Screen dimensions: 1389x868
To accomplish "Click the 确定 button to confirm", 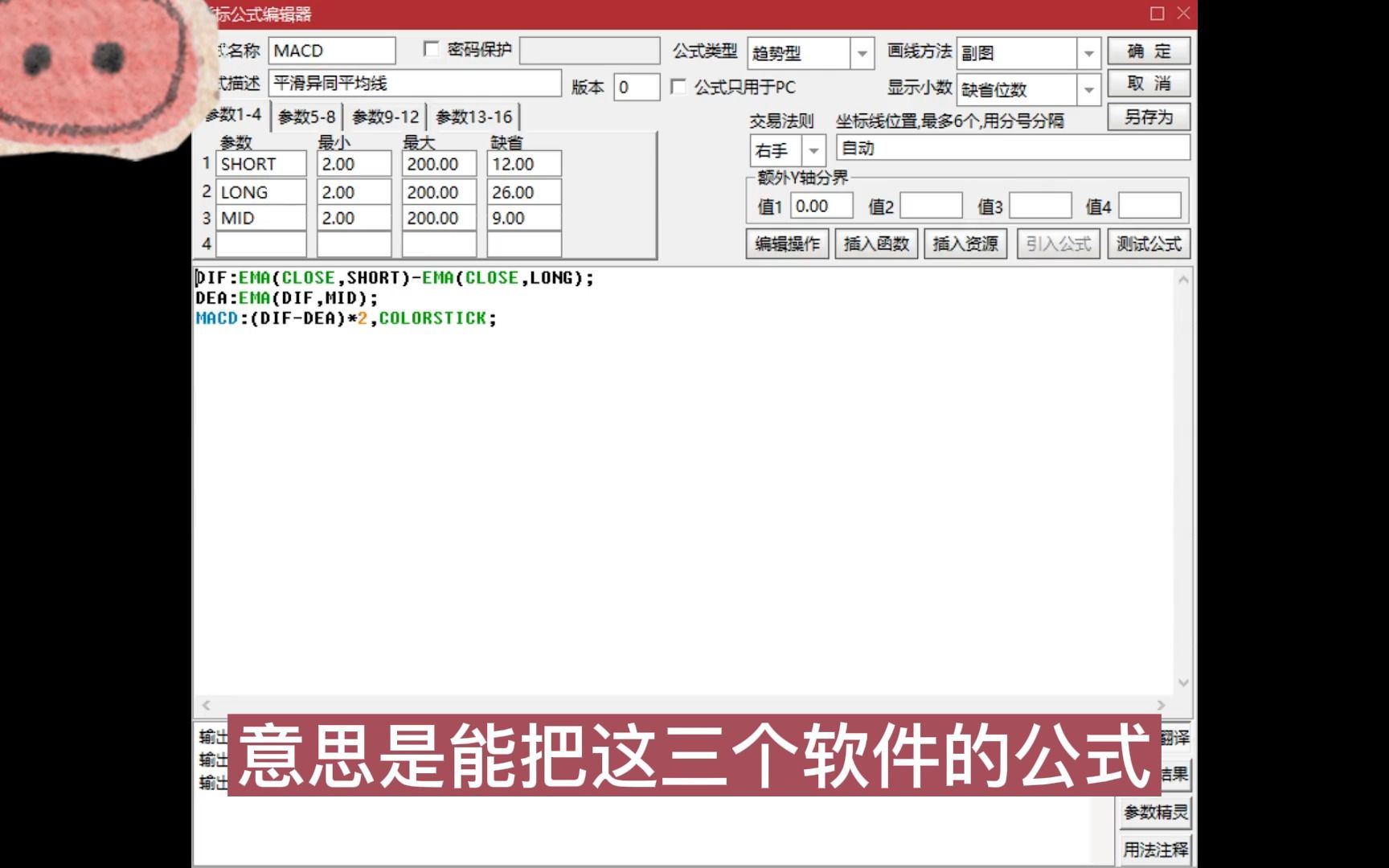I will (x=1148, y=51).
